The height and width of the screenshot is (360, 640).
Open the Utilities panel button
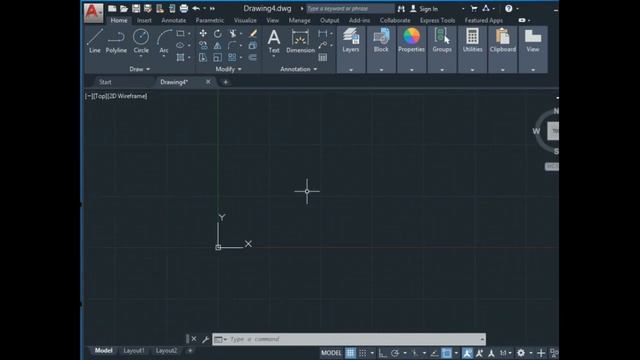(472, 41)
